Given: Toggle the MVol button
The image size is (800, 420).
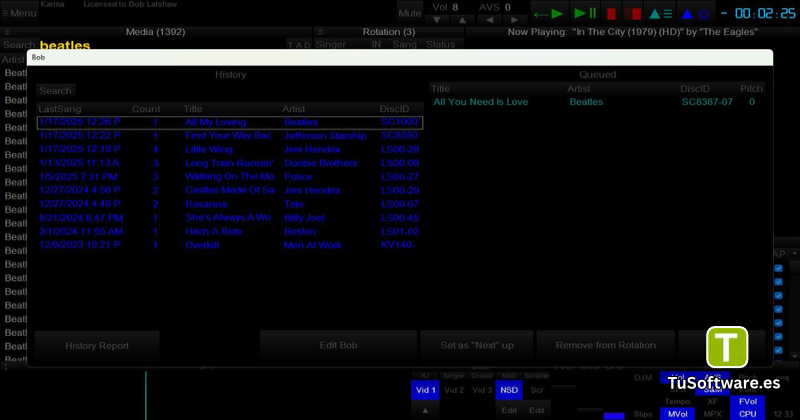Looking at the screenshot, I should (x=678, y=414).
